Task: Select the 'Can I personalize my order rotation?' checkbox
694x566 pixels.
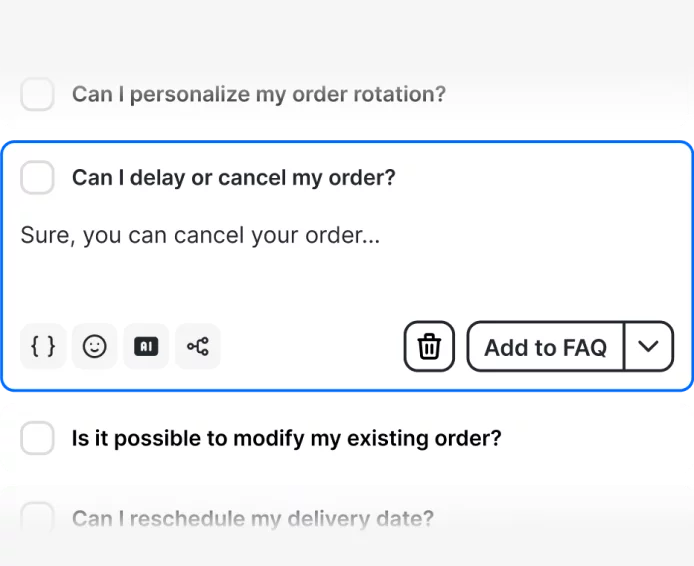Action: [x=38, y=95]
